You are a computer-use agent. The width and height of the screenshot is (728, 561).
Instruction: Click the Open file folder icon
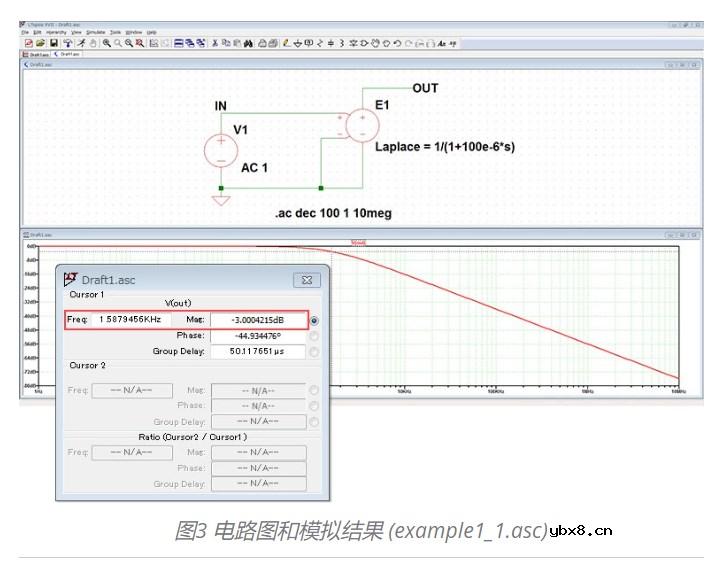[x=40, y=43]
